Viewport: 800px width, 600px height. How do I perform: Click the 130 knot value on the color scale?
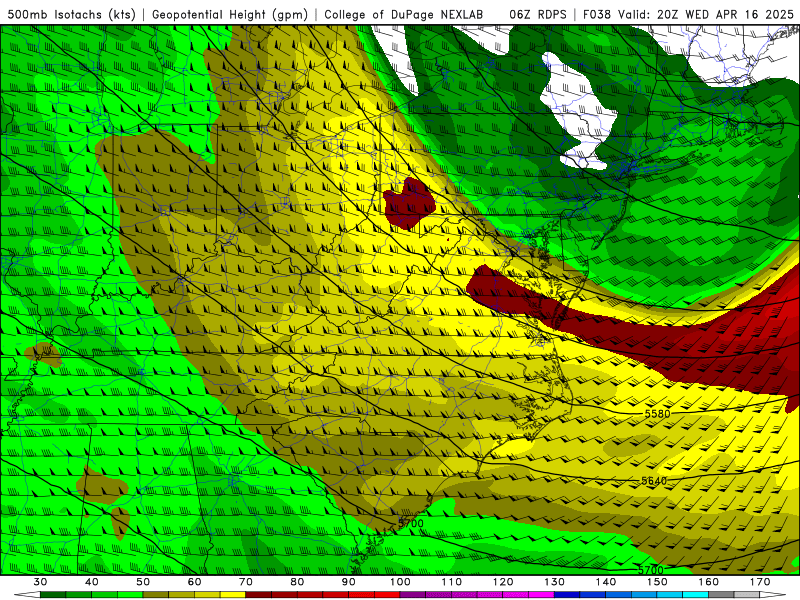click(555, 582)
